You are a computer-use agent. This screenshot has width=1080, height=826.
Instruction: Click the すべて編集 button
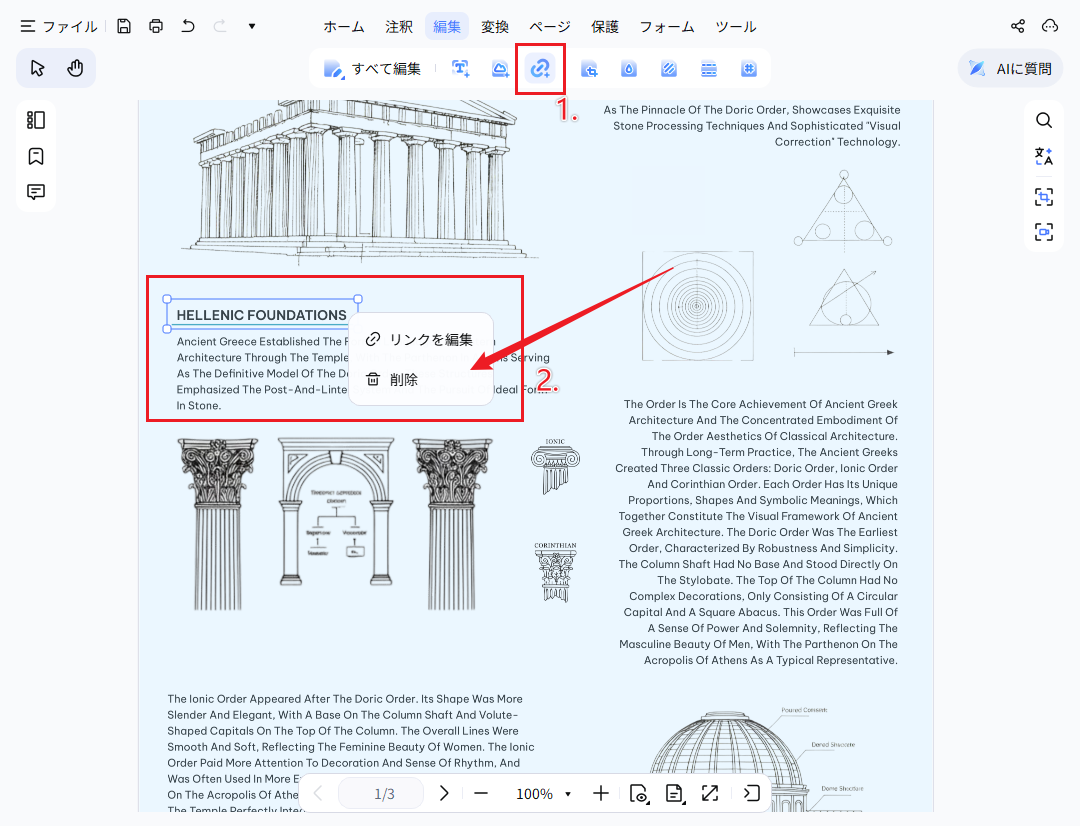(373, 68)
